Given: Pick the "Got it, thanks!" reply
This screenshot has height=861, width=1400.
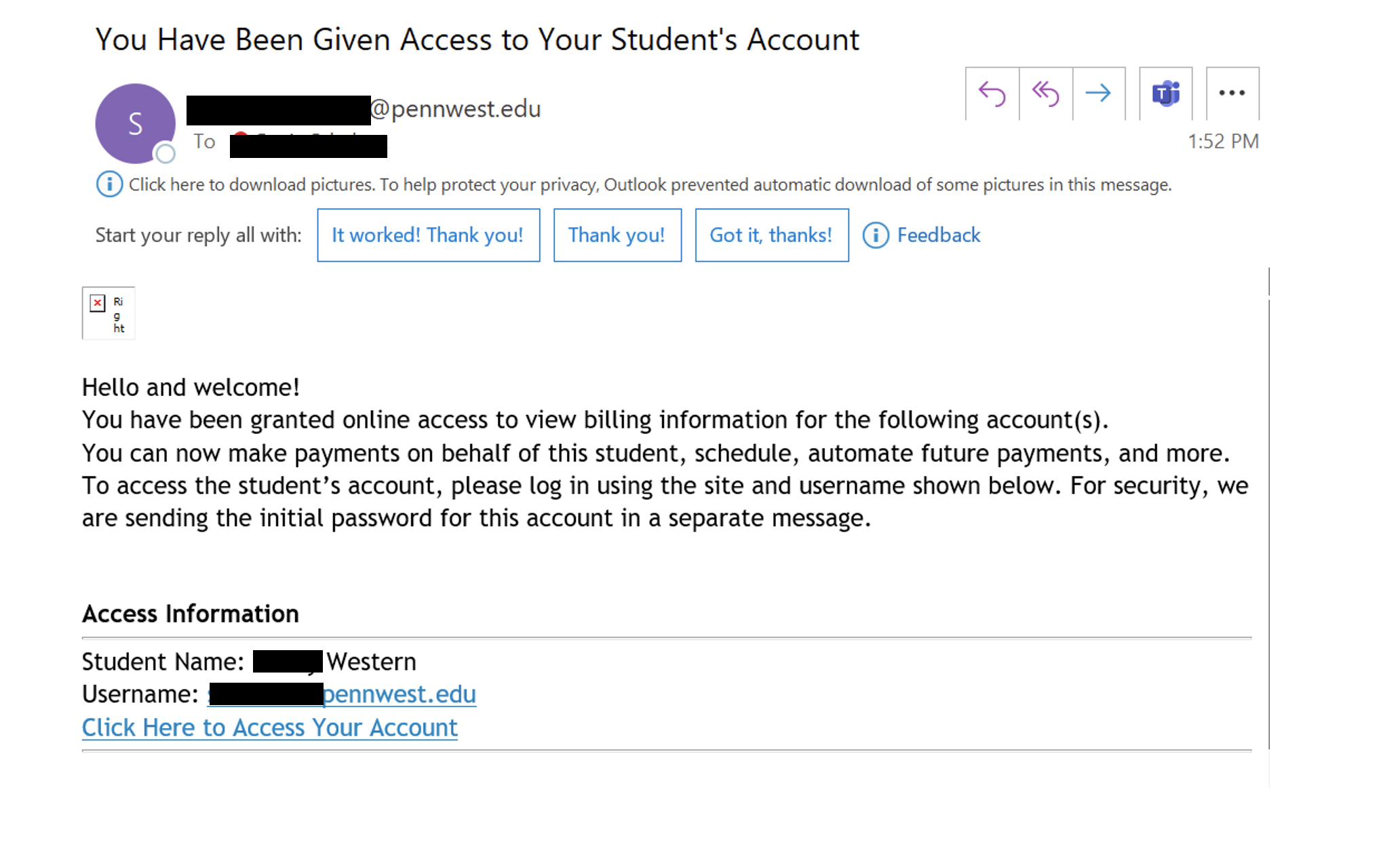Looking at the screenshot, I should [x=771, y=235].
